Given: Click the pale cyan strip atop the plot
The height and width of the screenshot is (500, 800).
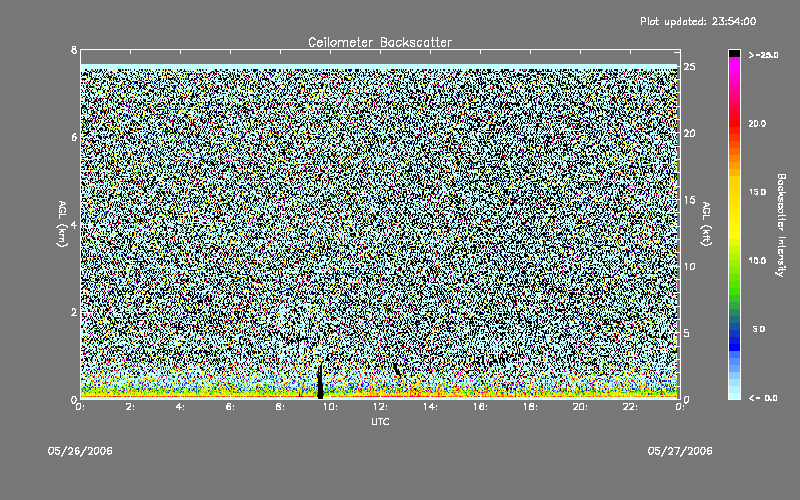Looking at the screenshot, I should click(x=379, y=67).
